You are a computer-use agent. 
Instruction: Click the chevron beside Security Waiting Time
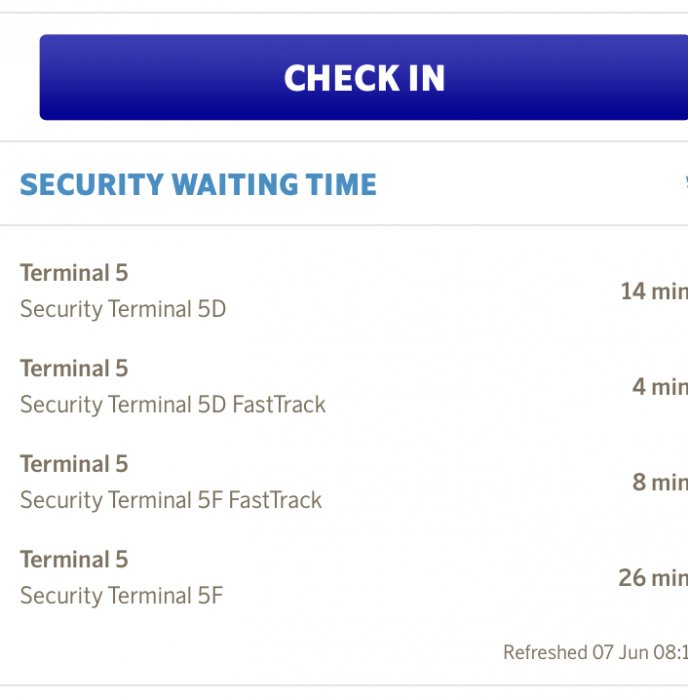(x=685, y=184)
